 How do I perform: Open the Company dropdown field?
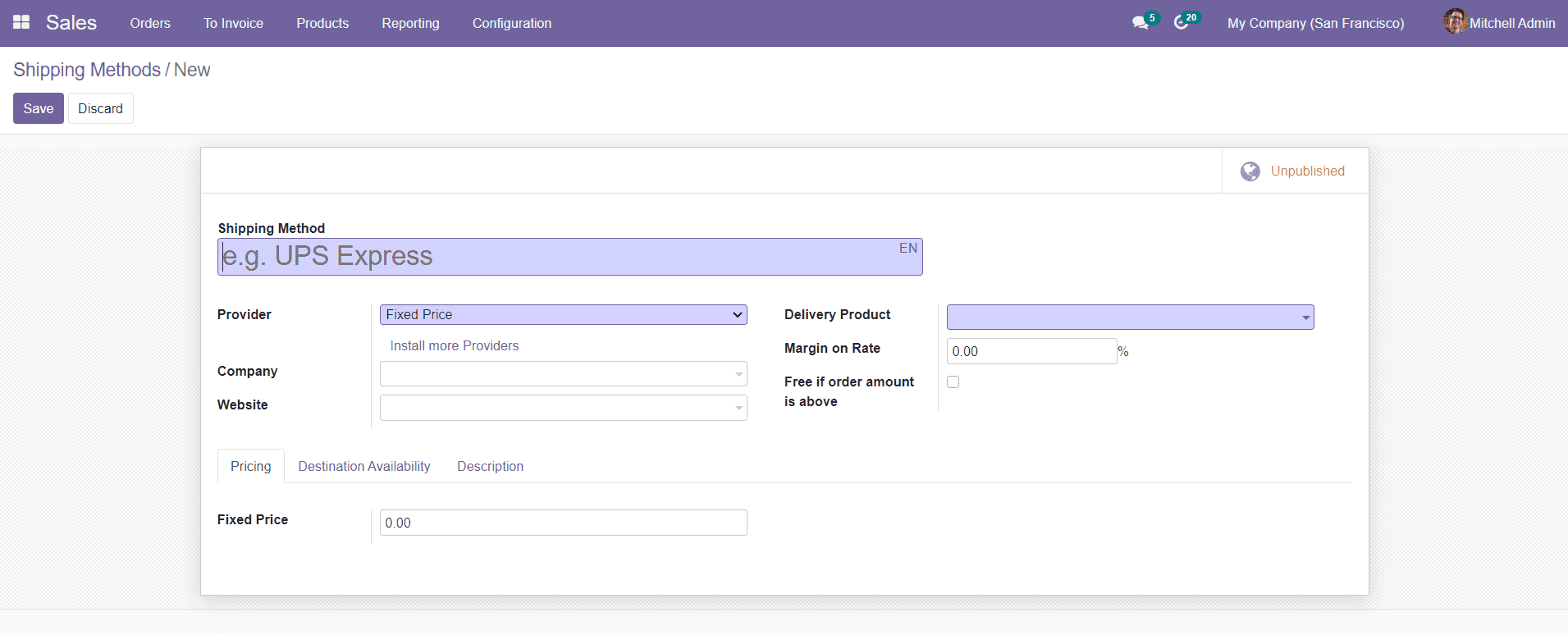tap(563, 374)
